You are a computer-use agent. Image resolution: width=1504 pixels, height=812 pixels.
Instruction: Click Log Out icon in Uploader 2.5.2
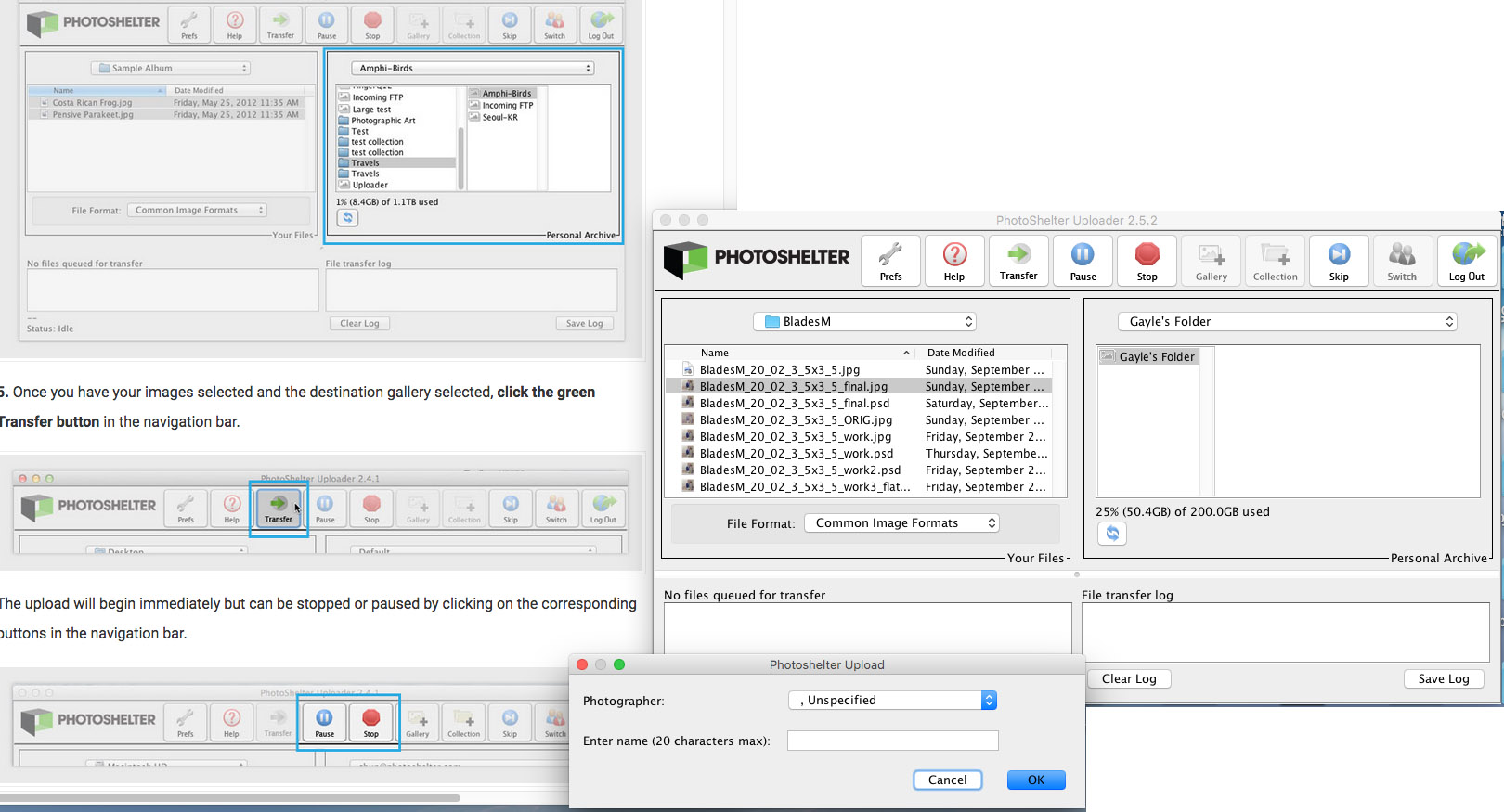pyautogui.click(x=1467, y=261)
